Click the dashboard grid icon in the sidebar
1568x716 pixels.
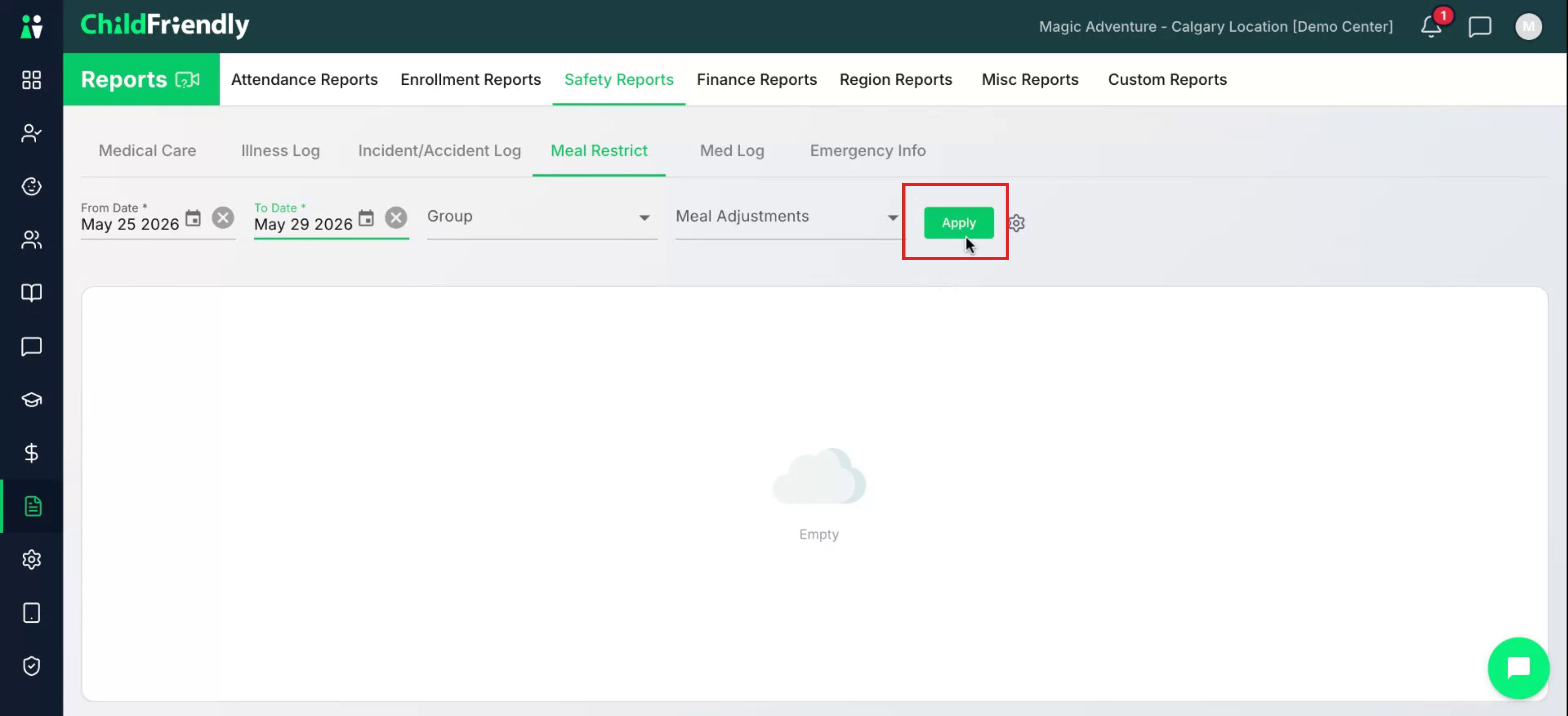(32, 80)
